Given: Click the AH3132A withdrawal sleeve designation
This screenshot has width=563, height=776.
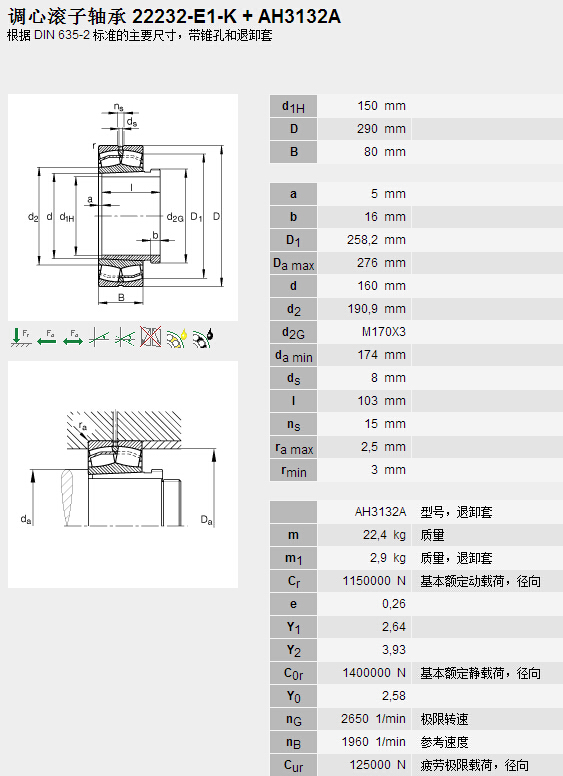Looking at the screenshot, I should (380, 512).
